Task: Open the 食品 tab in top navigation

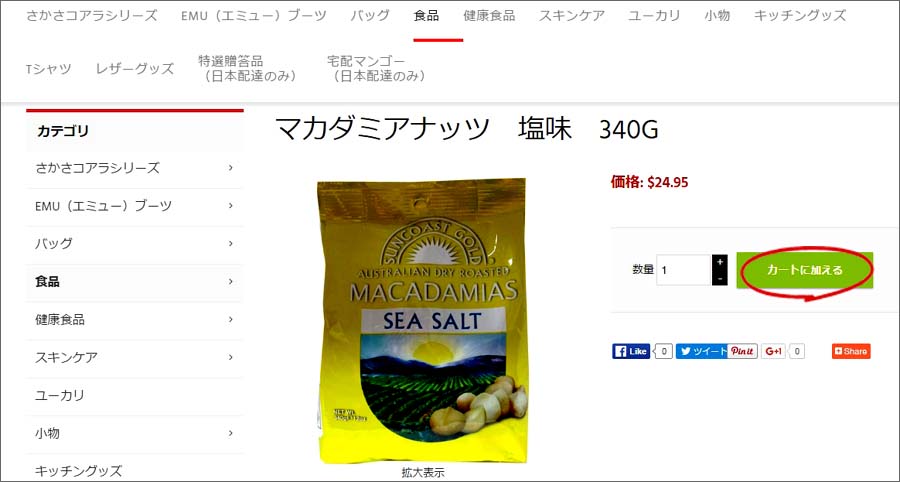Action: [x=426, y=15]
